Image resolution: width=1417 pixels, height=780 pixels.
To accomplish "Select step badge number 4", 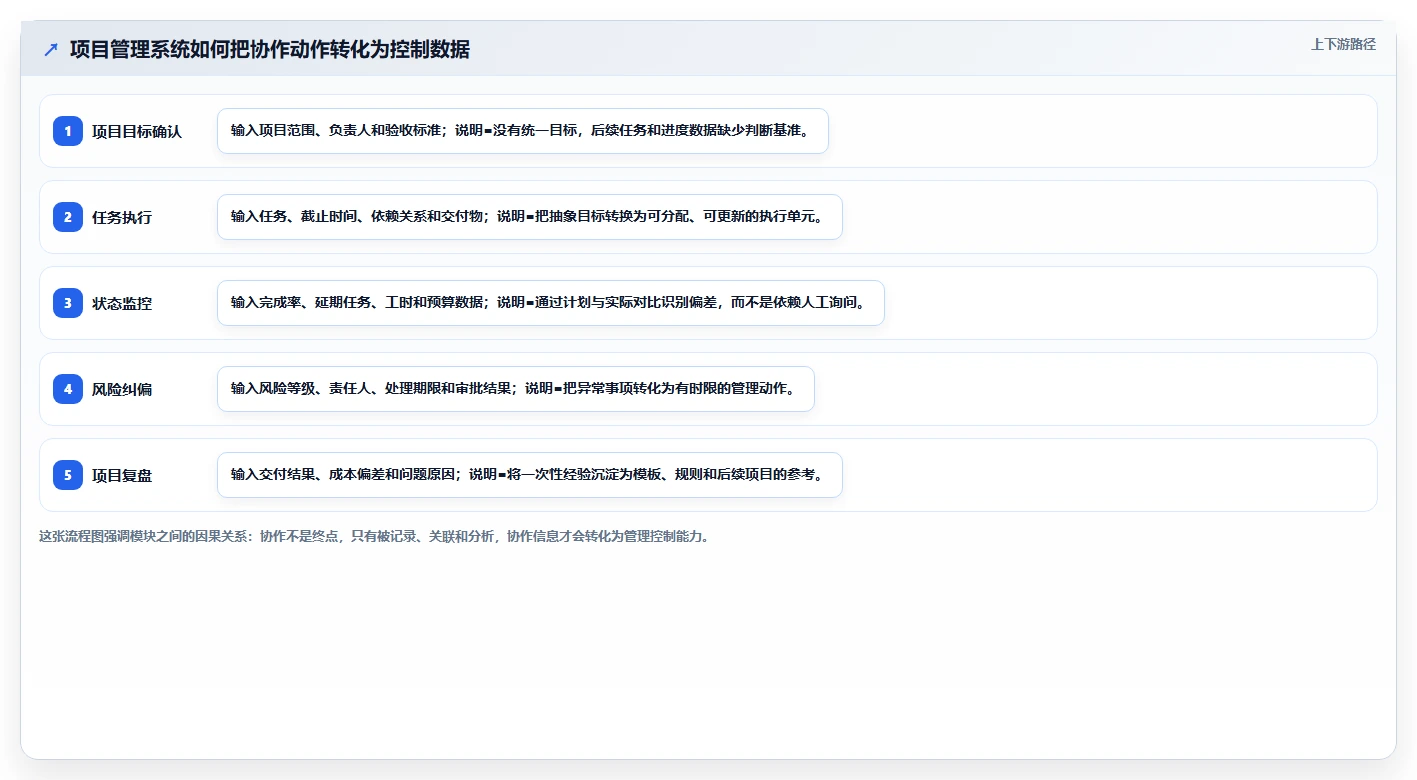I will 68,389.
